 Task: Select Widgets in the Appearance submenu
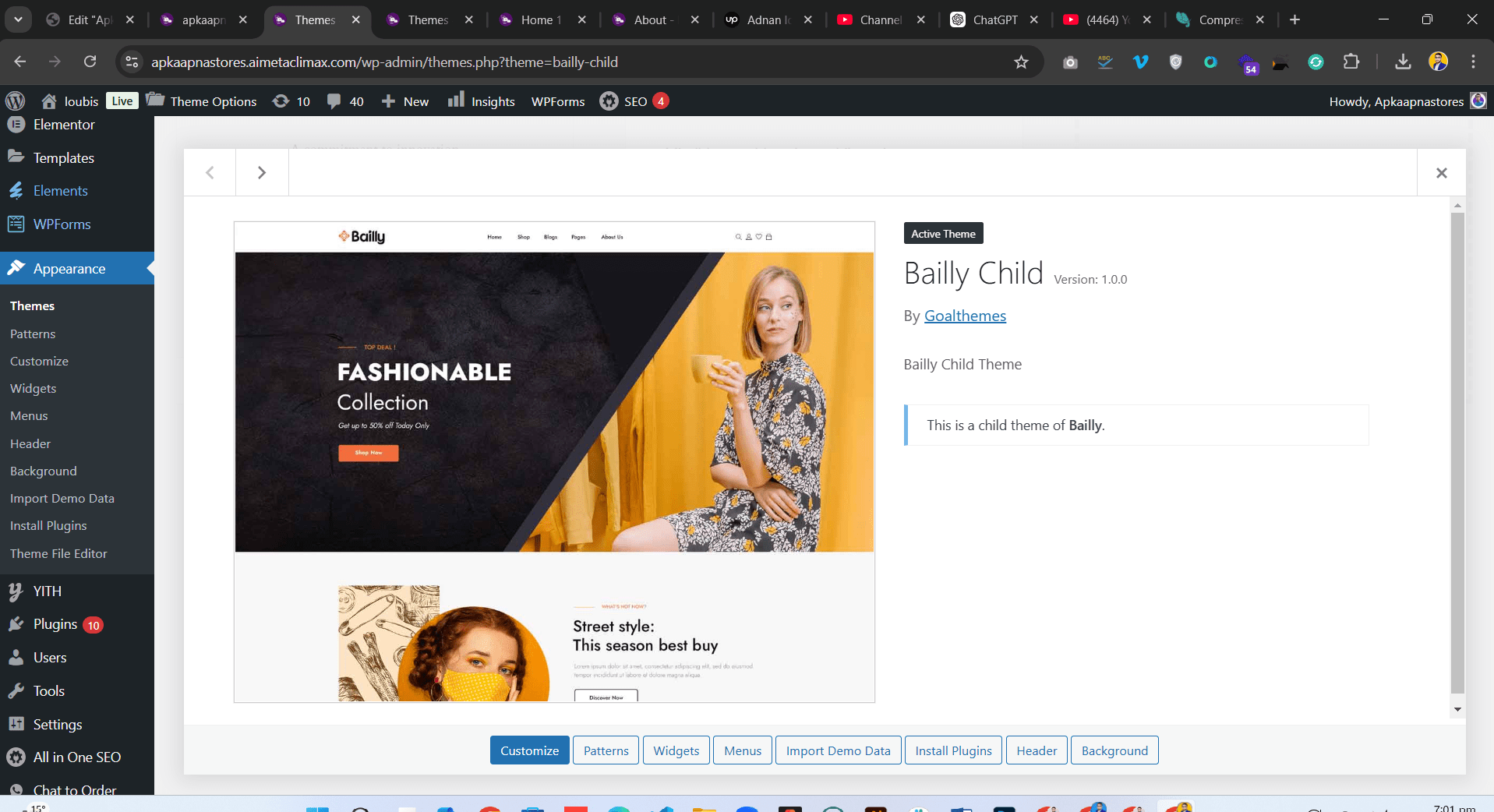pos(33,388)
